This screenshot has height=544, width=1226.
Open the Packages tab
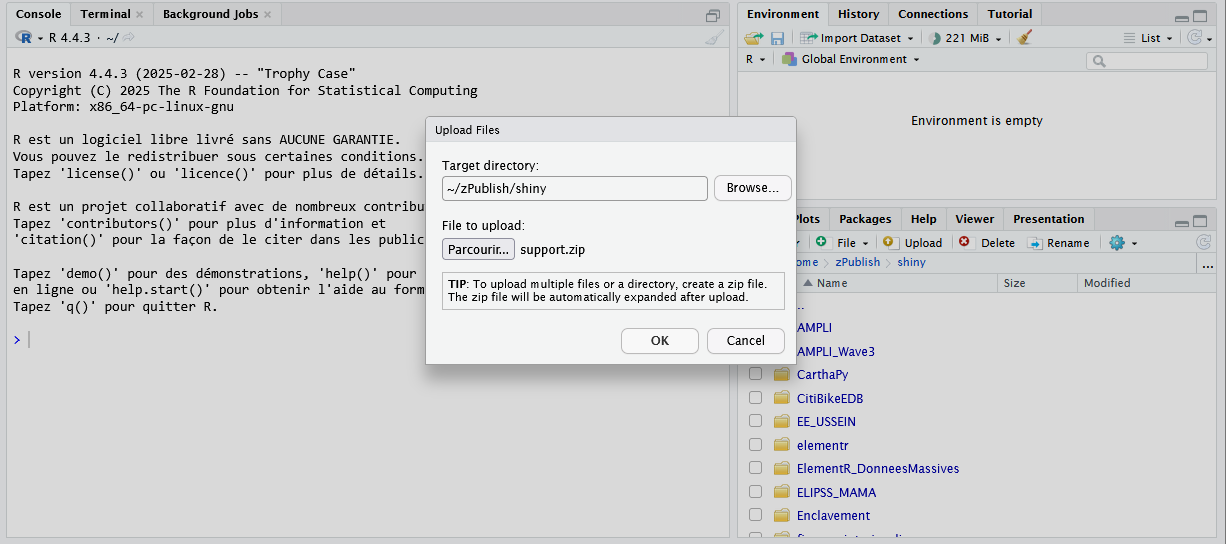(x=865, y=219)
